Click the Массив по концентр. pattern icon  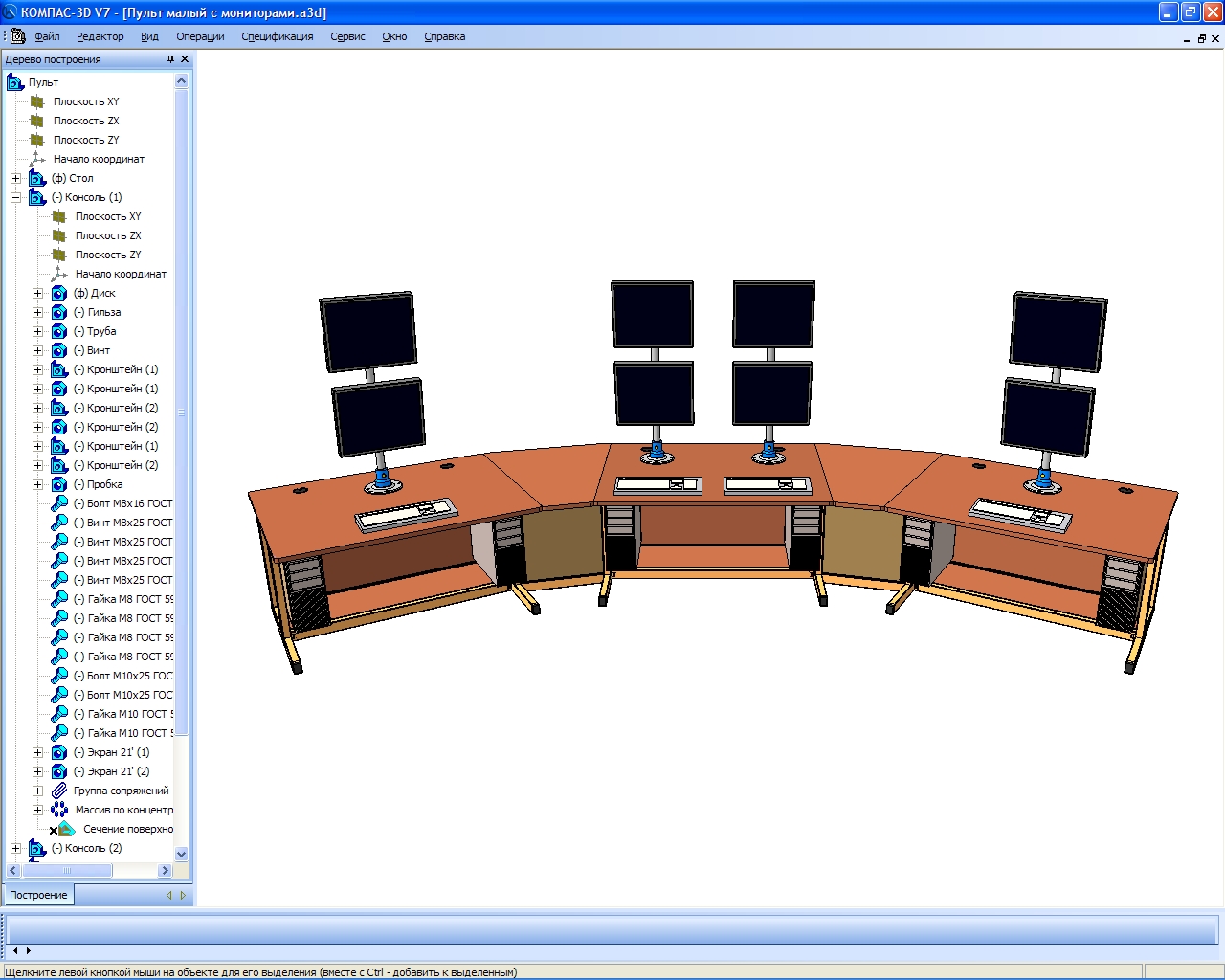(59, 810)
